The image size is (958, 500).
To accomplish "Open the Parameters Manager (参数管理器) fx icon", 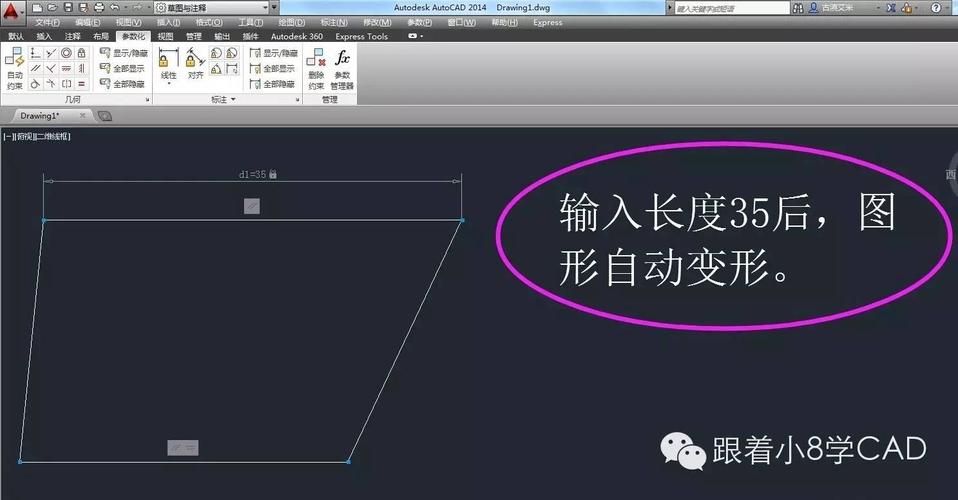I will tap(342, 69).
